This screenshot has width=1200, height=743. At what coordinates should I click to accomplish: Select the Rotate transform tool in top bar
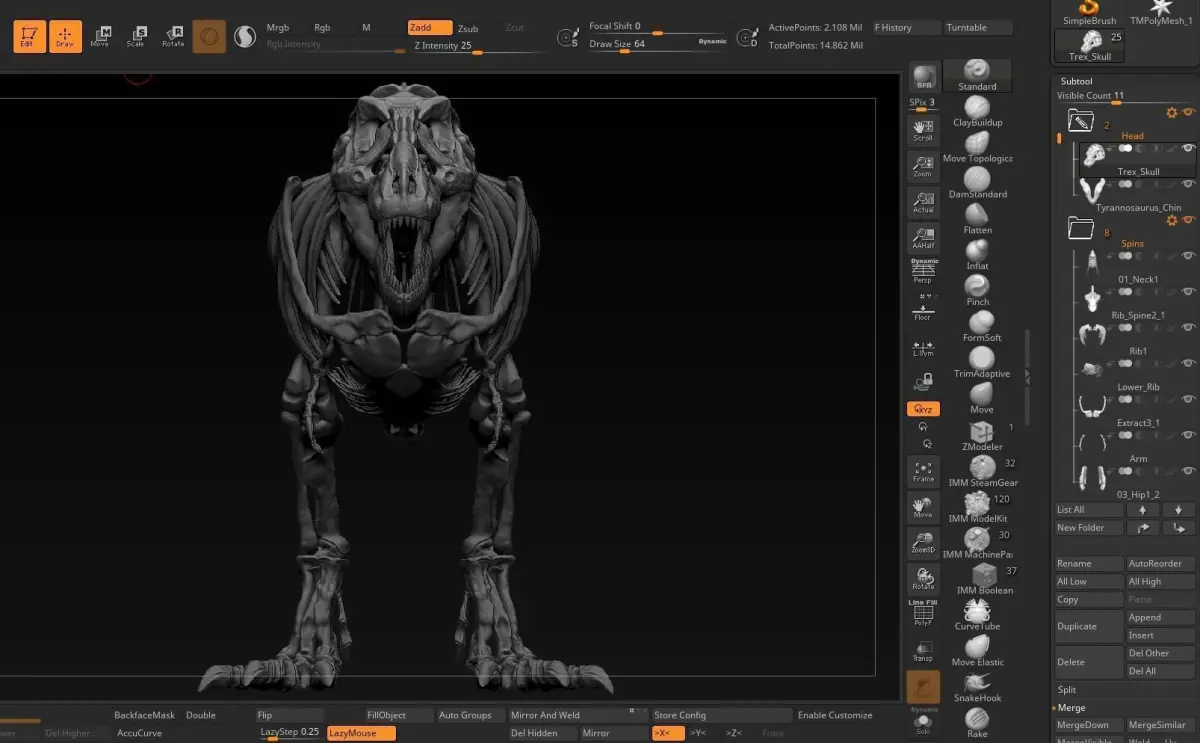[173, 37]
